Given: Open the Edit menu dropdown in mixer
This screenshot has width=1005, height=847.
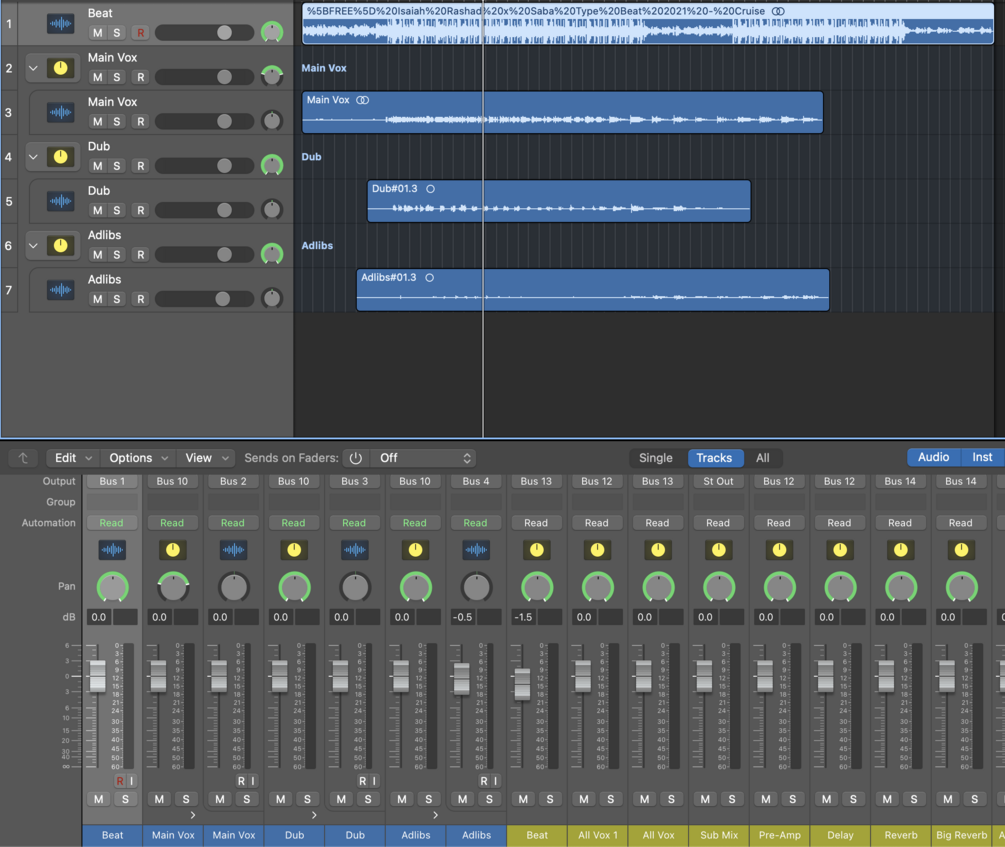Looking at the screenshot, I should [x=72, y=458].
